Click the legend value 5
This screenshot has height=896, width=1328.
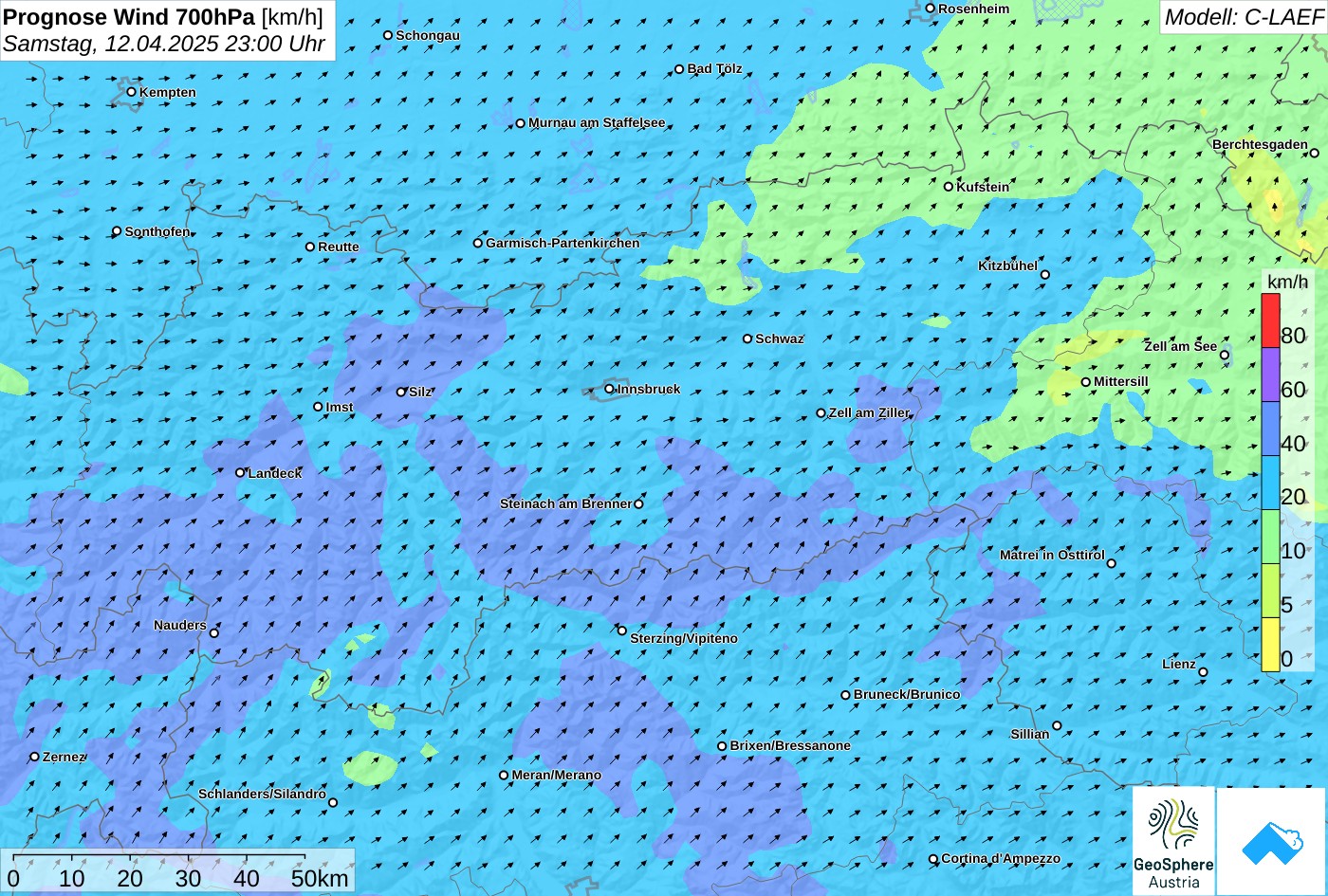point(1287,605)
